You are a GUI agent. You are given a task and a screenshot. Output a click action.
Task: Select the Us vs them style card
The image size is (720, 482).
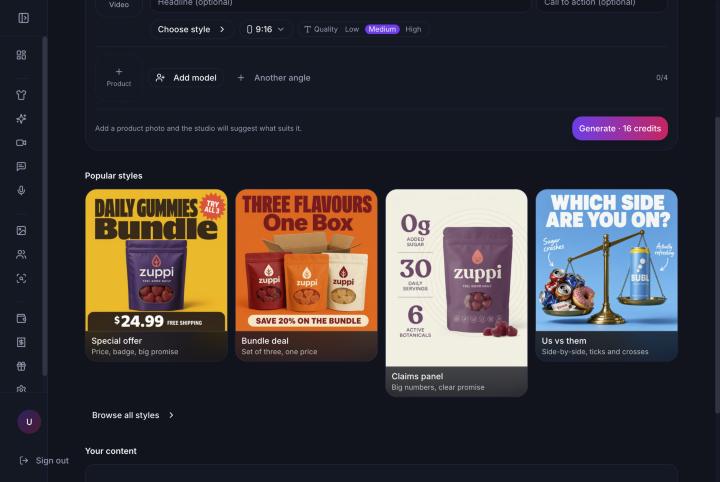pos(607,275)
